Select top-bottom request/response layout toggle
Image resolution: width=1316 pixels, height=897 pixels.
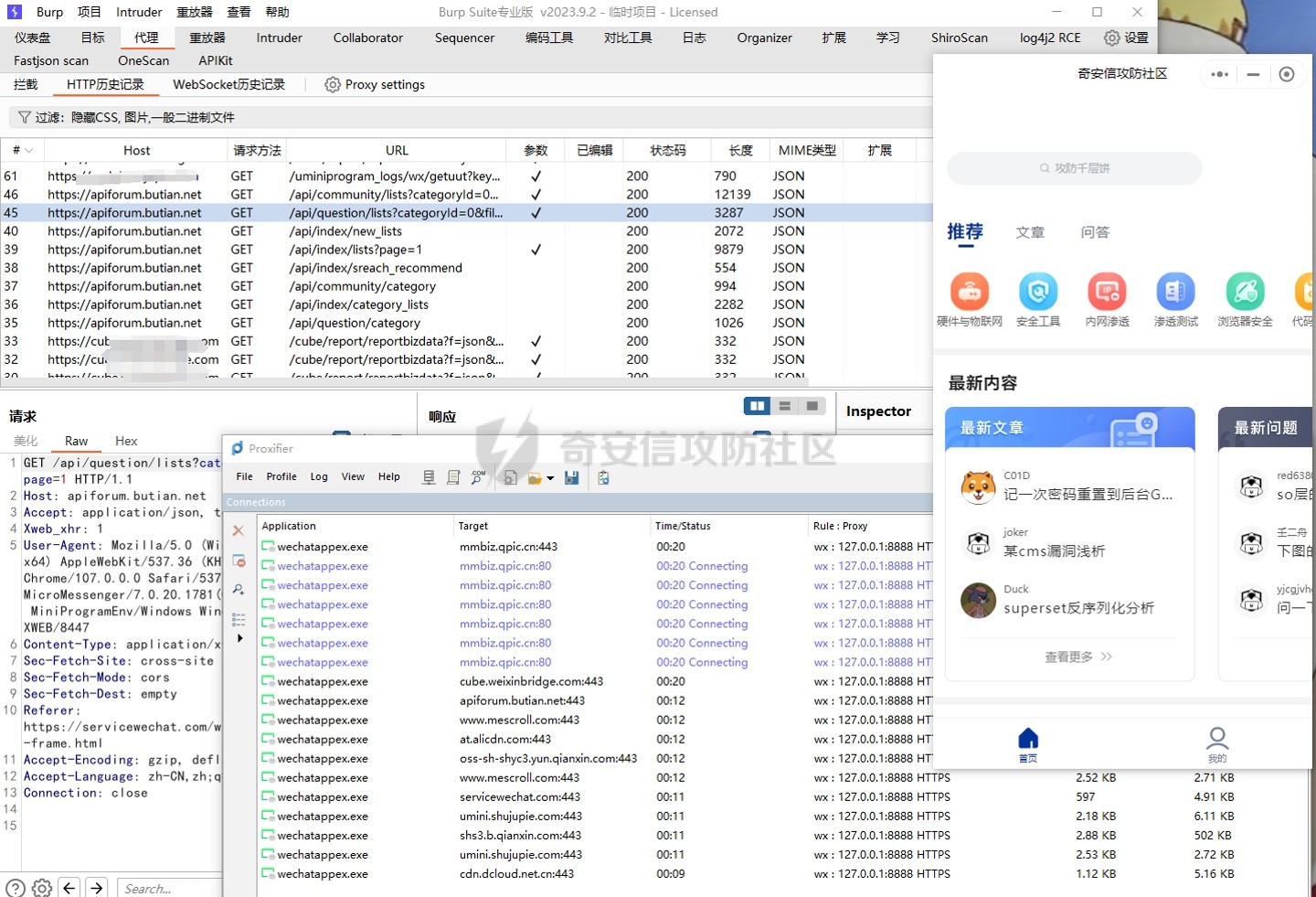tap(785, 406)
